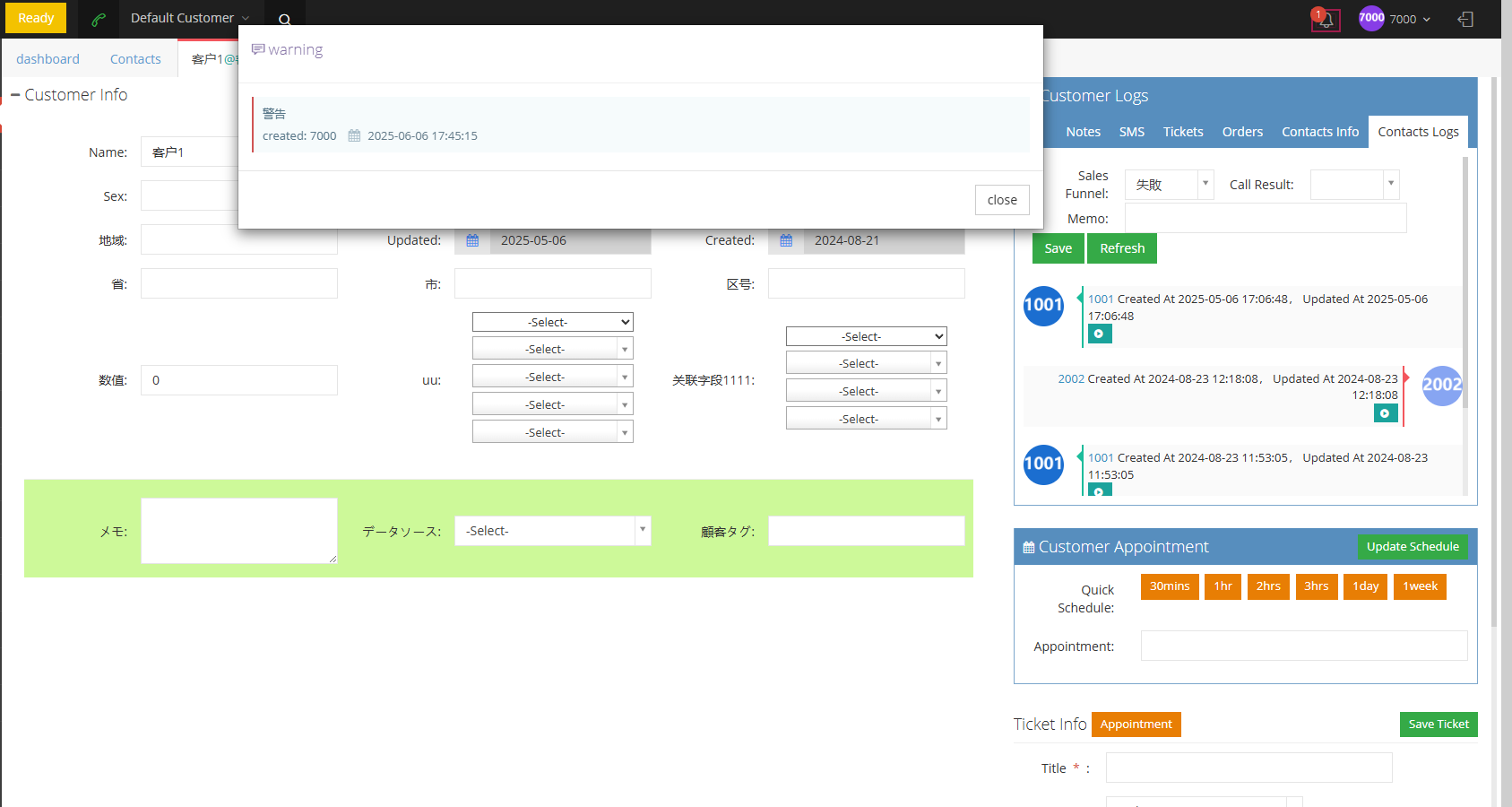Viewport: 1512px width, 807px height.
Task: Click the 警告 warning message entry
Action: pos(641,125)
